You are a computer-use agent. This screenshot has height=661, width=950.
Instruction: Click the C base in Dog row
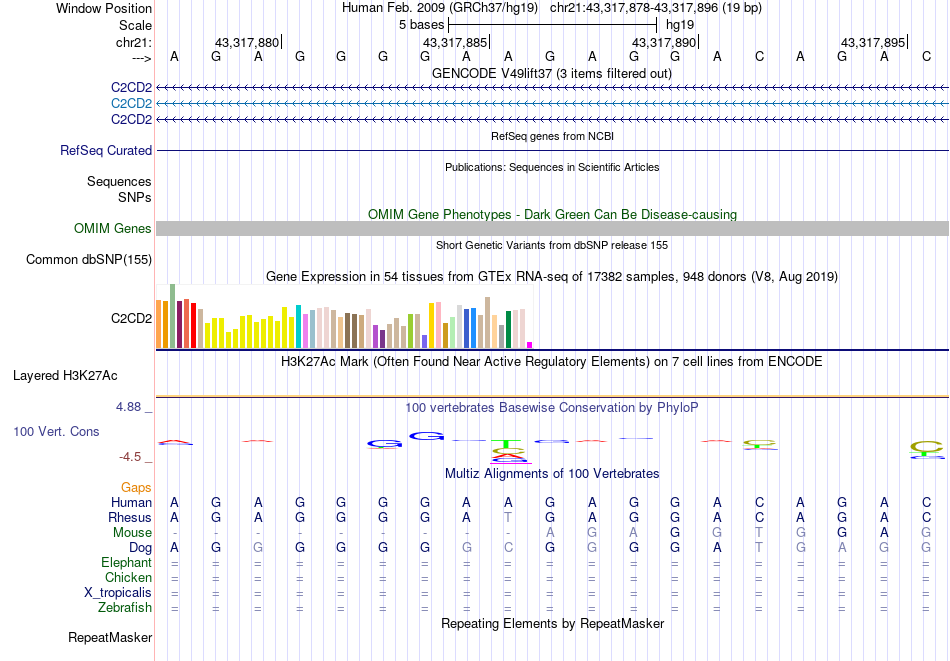[x=508, y=548]
